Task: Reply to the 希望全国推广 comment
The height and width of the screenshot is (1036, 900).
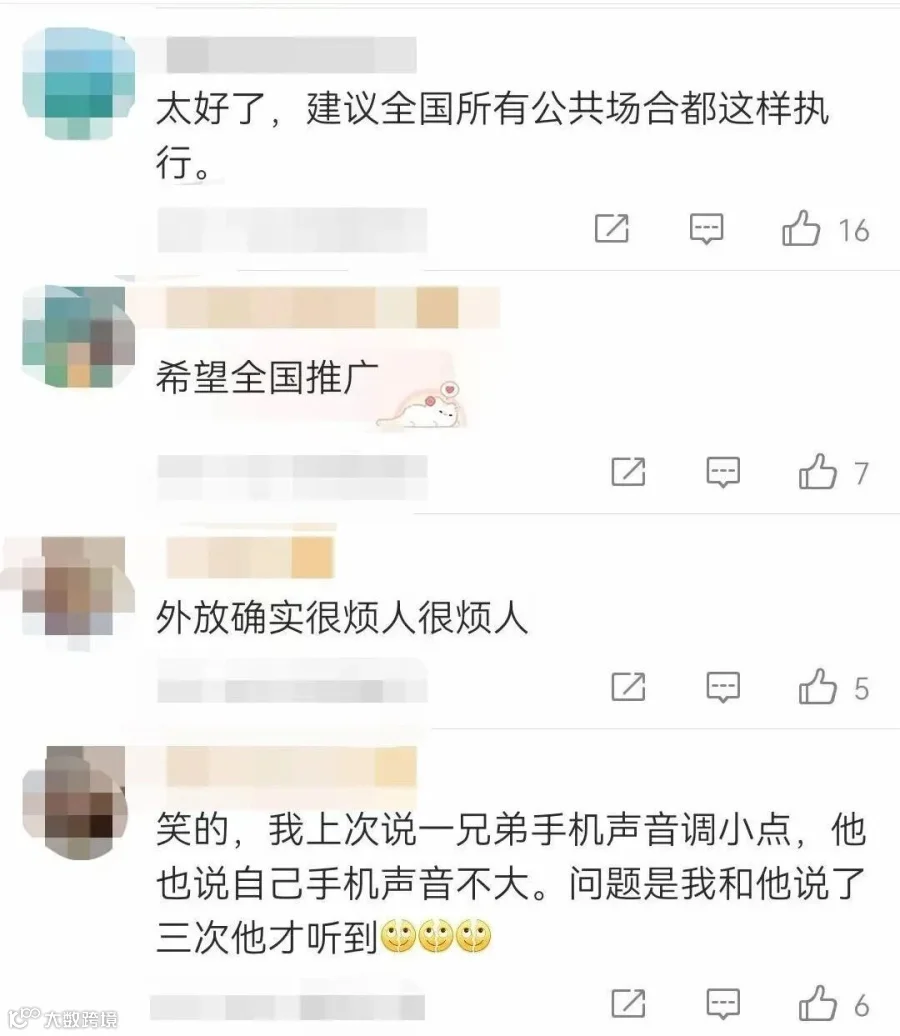Action: point(723,472)
